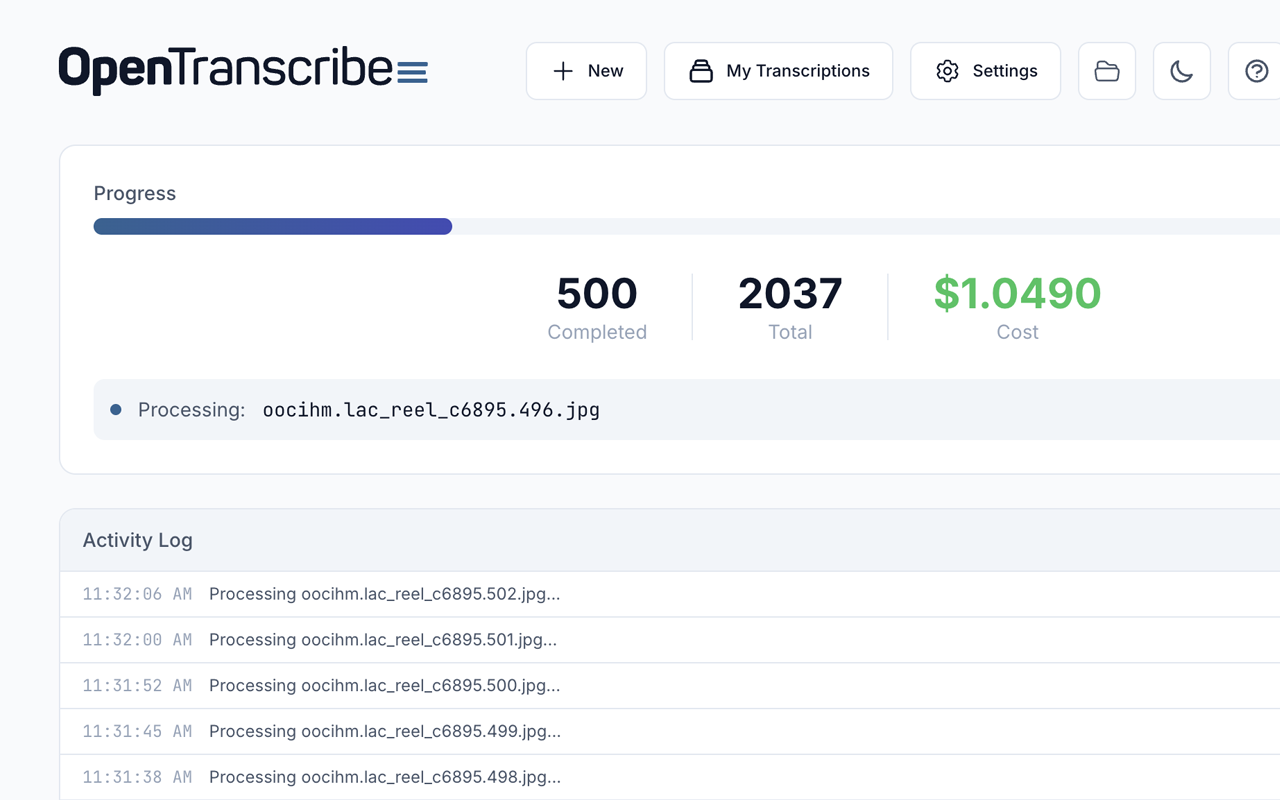Select log entry for file c6895.502.jpg
This screenshot has width=1280, height=800.
click(x=670, y=594)
